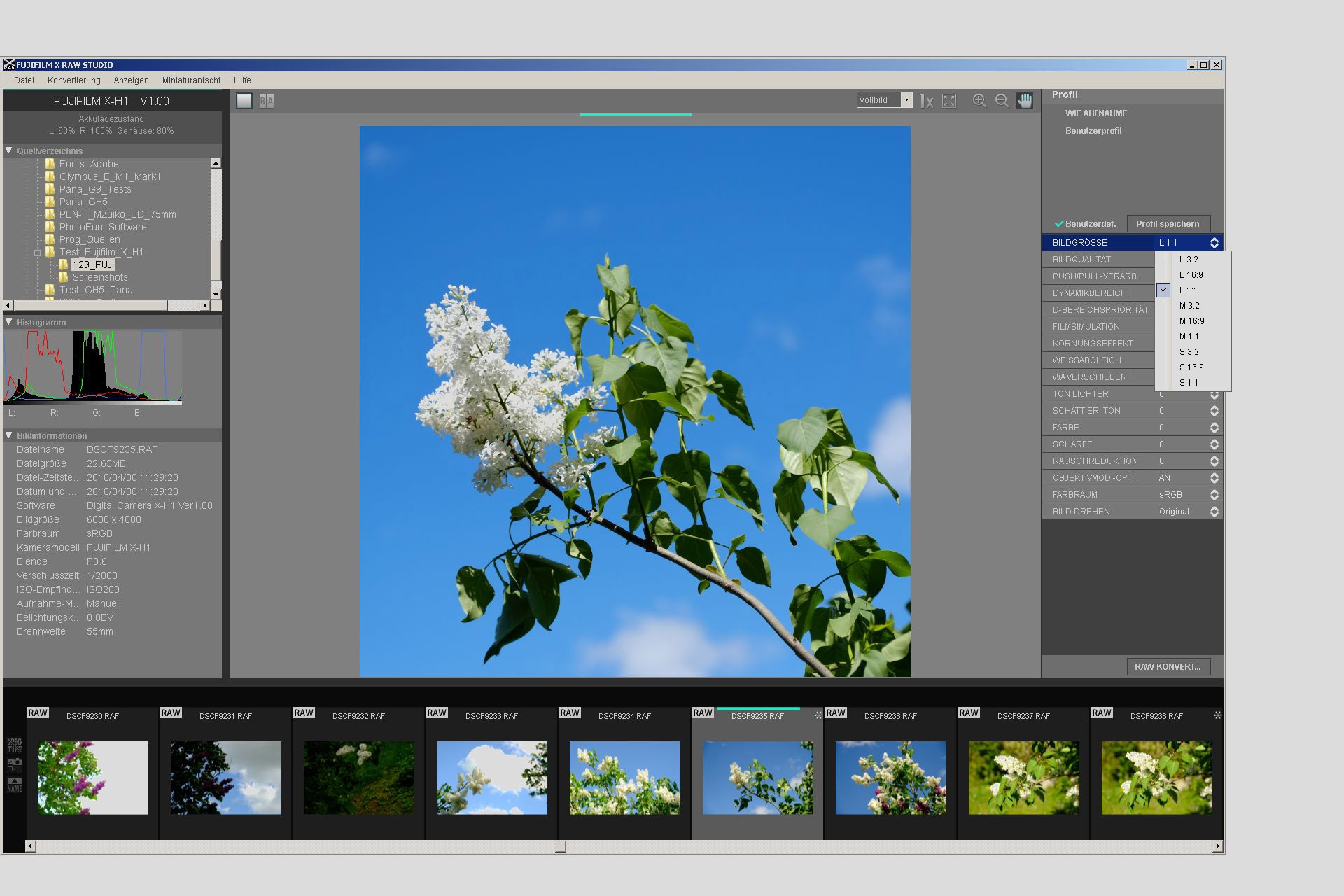Click the asterisk marker on DSCF9235.RAF
The width and height of the screenshot is (1344, 896).
(x=818, y=715)
